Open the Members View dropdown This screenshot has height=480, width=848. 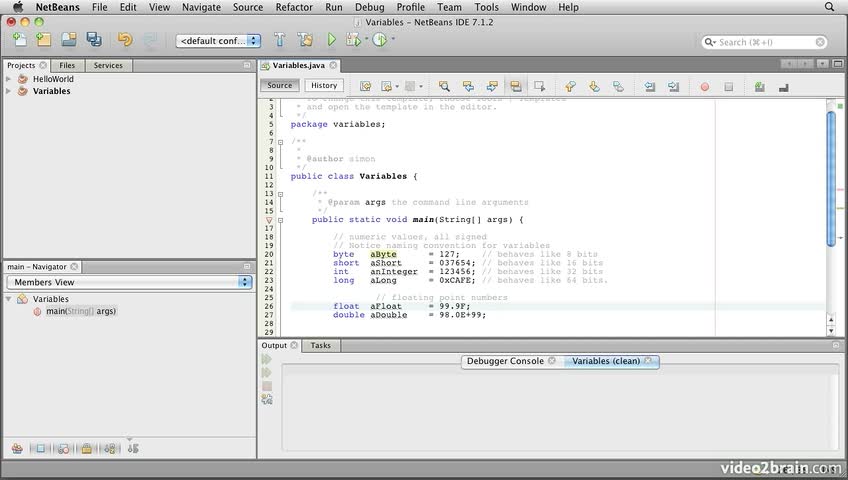[x=129, y=282]
